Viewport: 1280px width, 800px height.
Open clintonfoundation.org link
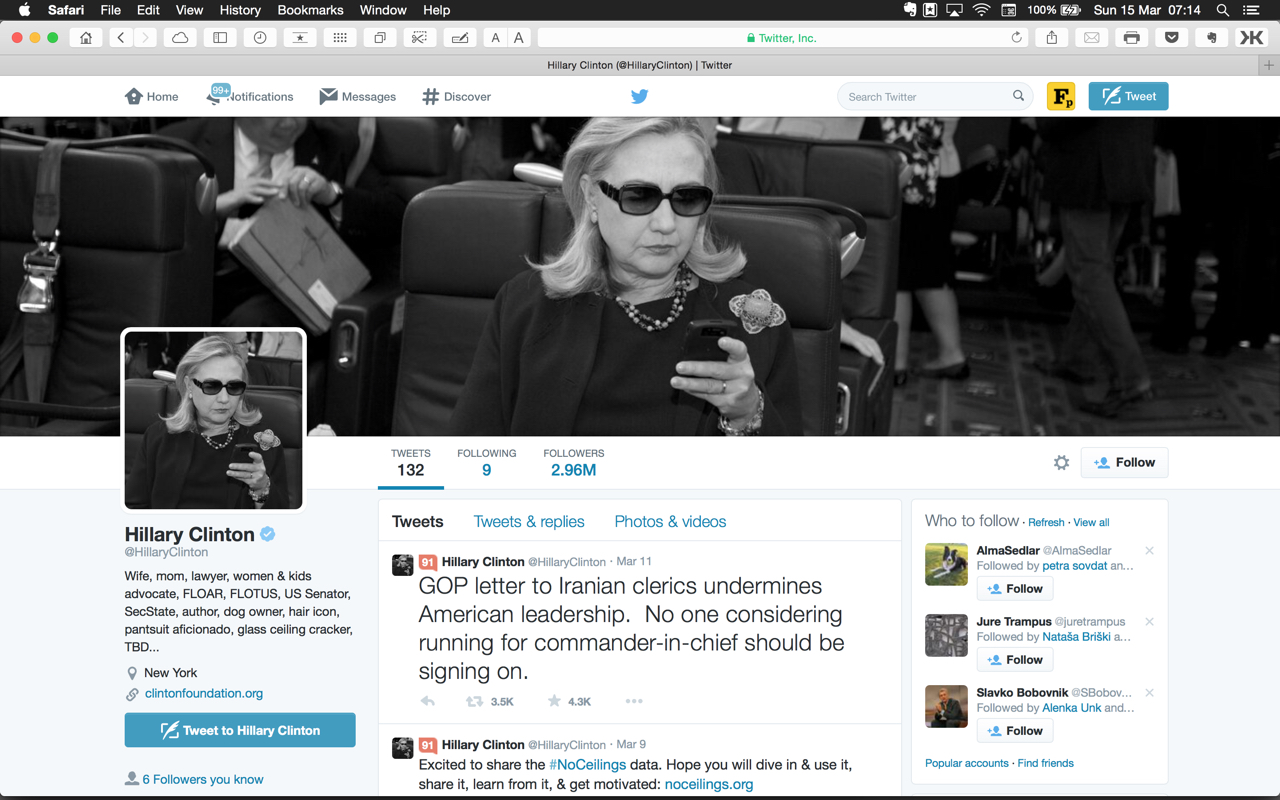point(204,693)
